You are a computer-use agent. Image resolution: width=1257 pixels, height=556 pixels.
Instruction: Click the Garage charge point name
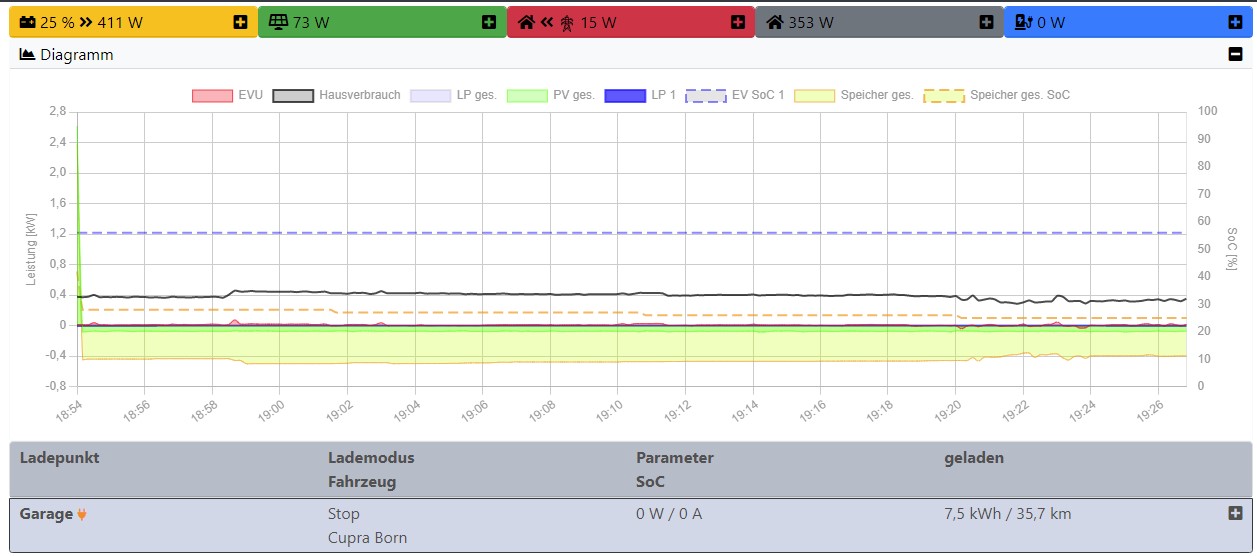[46, 514]
